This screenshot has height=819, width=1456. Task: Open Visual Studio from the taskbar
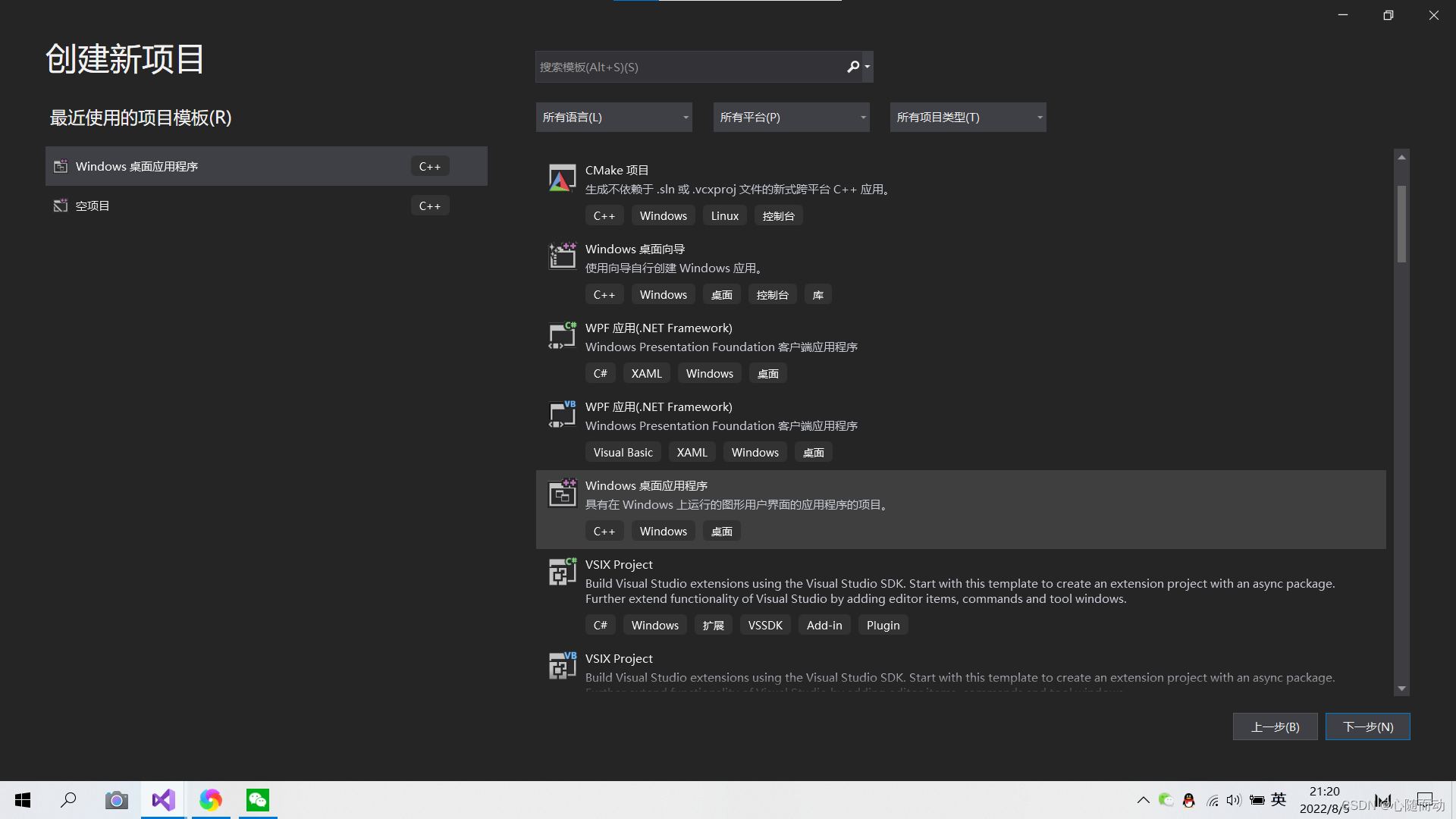pos(162,799)
